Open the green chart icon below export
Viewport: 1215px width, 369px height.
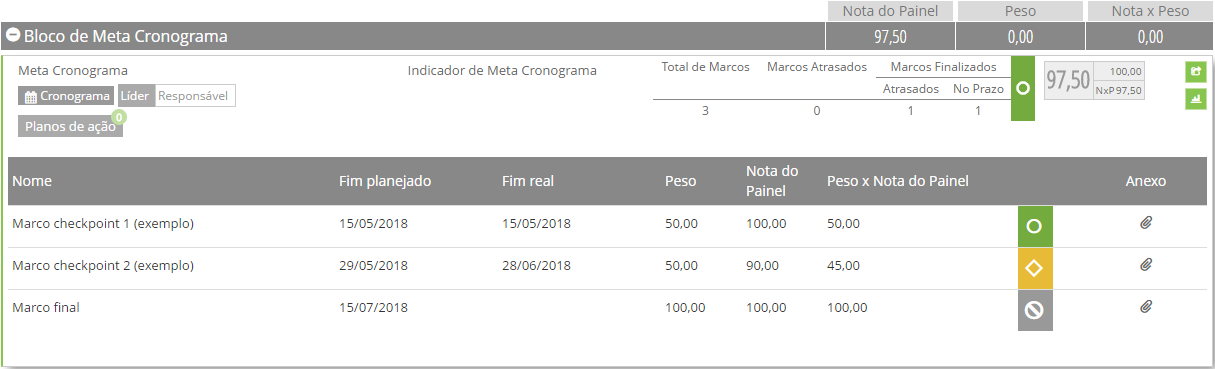coord(1195,99)
